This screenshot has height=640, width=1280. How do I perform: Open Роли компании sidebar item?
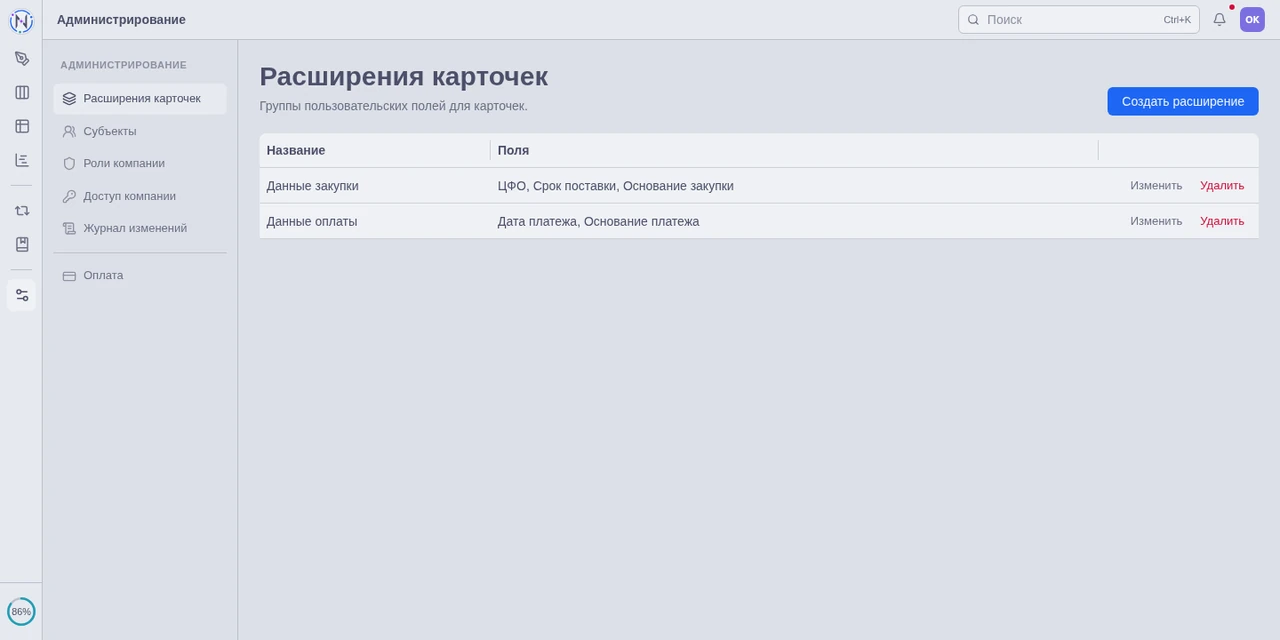coord(140,163)
